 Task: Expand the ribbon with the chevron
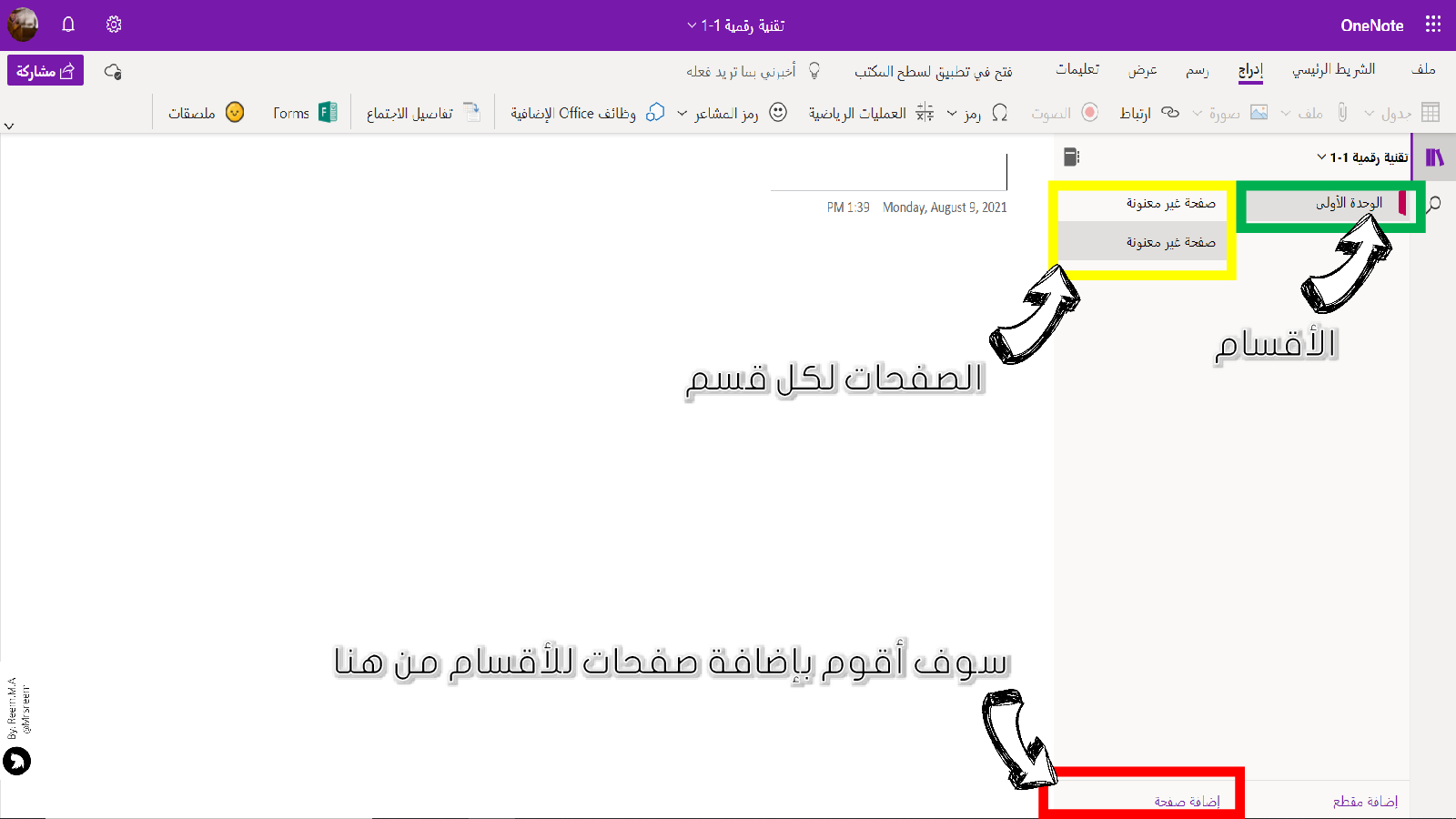(9, 126)
